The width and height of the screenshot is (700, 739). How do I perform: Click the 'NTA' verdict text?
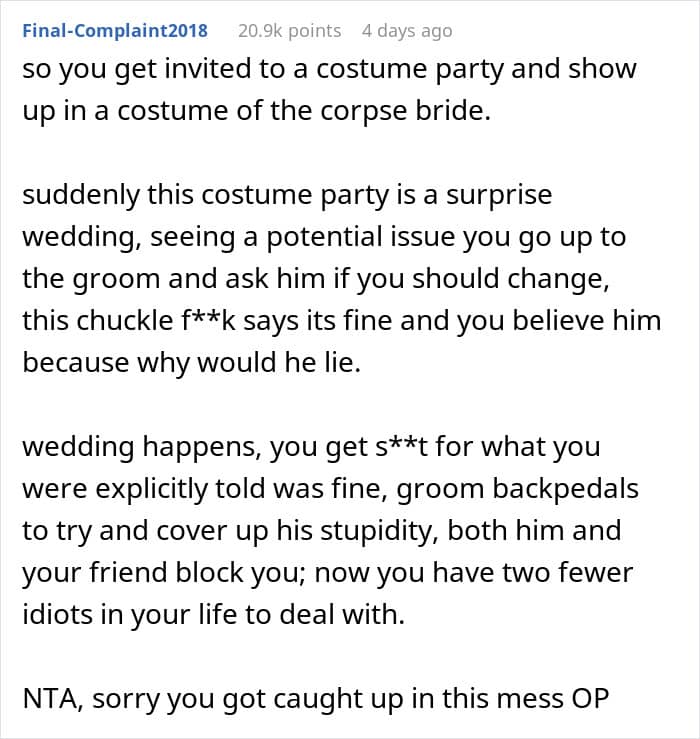click(x=52, y=698)
